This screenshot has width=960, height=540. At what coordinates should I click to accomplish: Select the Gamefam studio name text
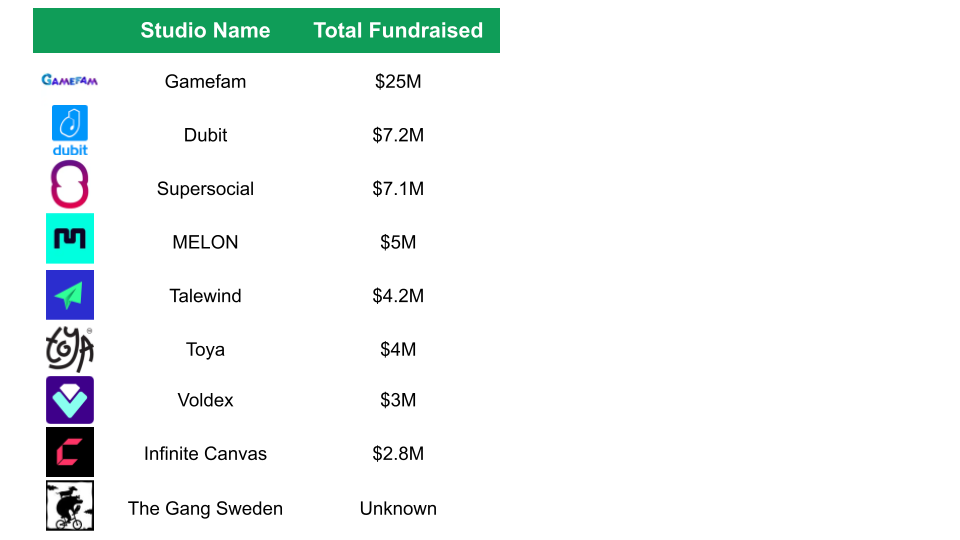205,81
